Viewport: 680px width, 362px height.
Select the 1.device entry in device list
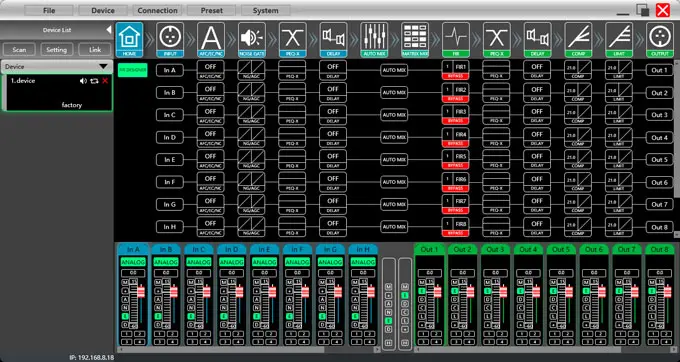click(57, 92)
